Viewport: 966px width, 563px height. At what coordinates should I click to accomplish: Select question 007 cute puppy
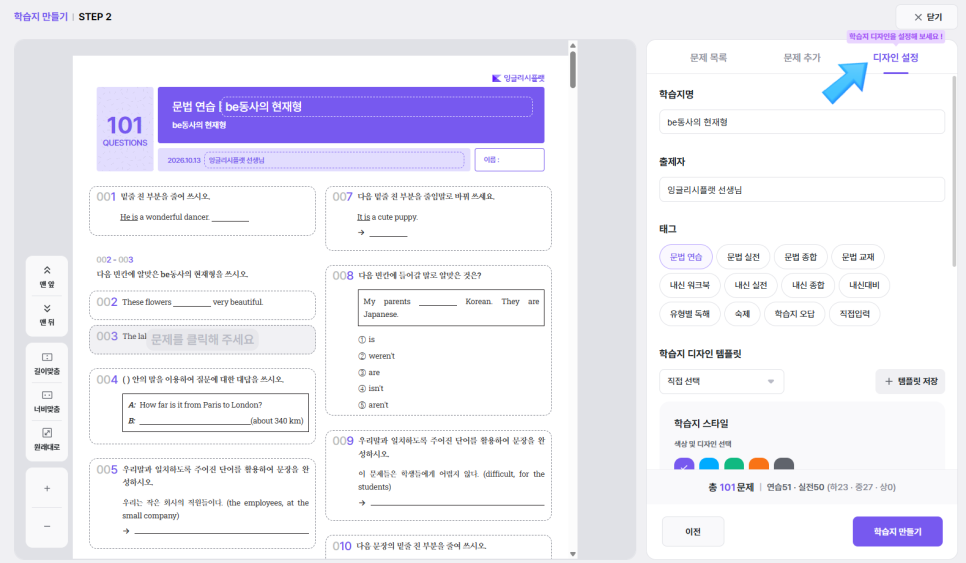(x=438, y=218)
